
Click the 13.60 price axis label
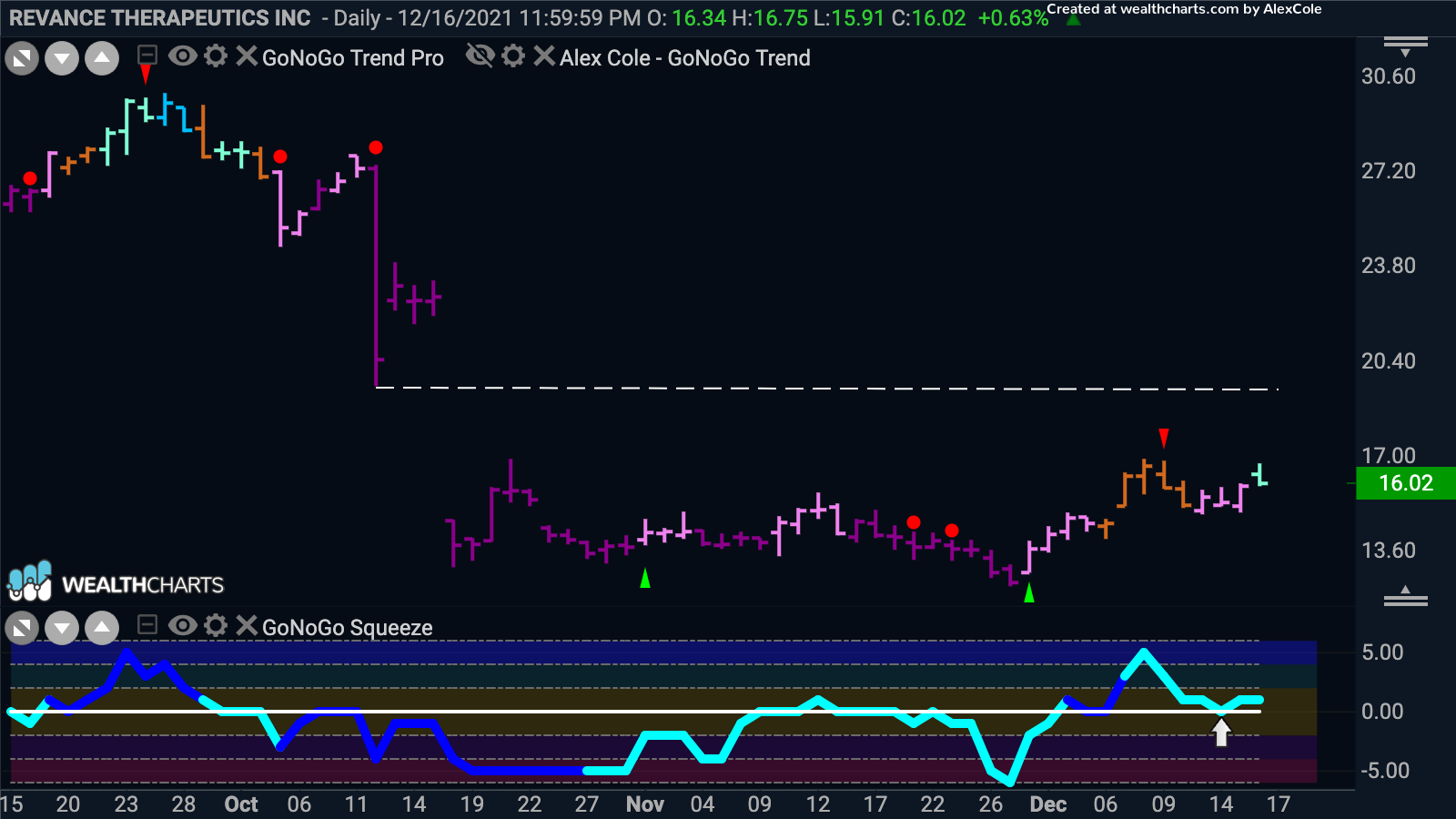1389,551
